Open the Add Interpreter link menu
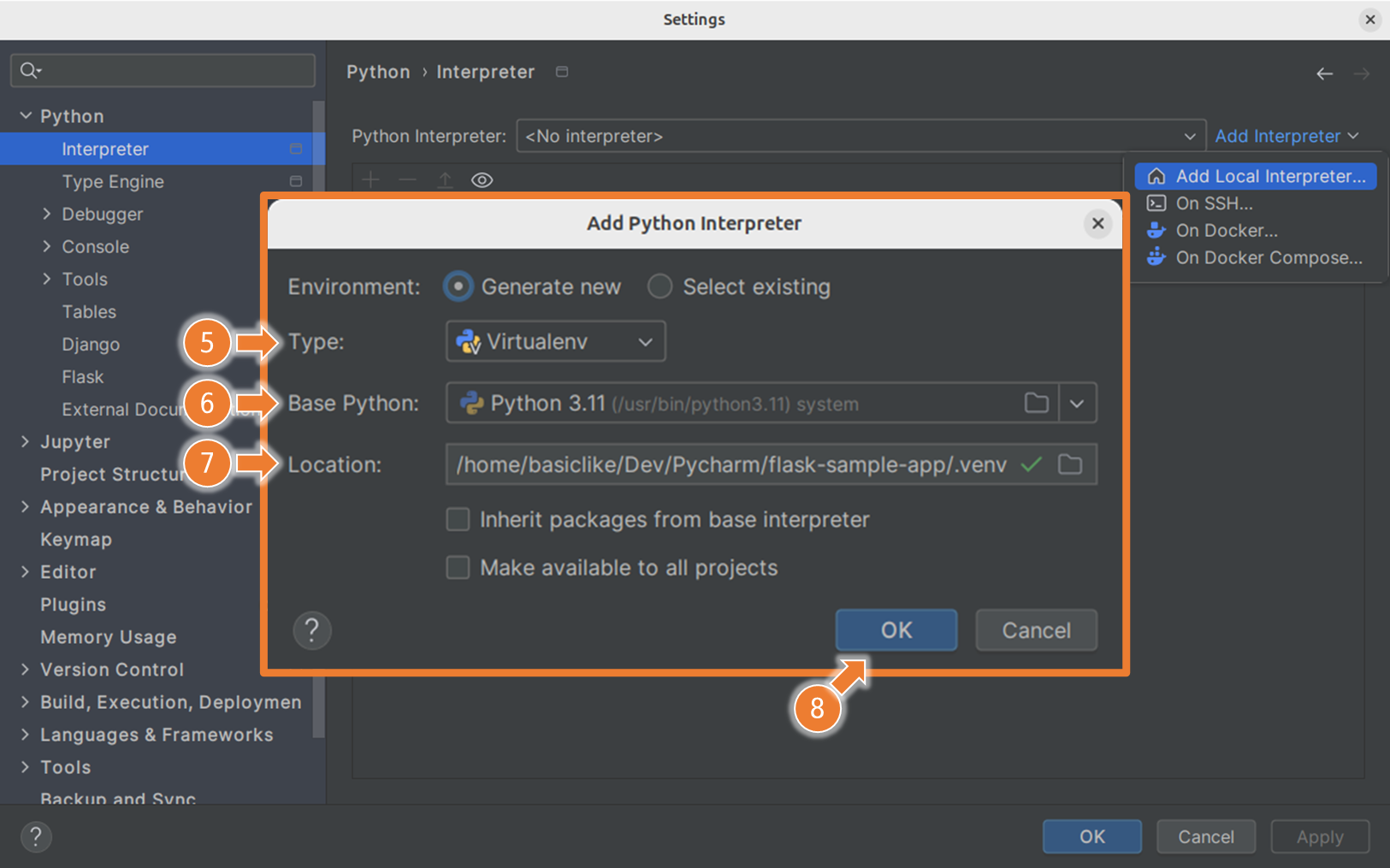 point(1286,136)
